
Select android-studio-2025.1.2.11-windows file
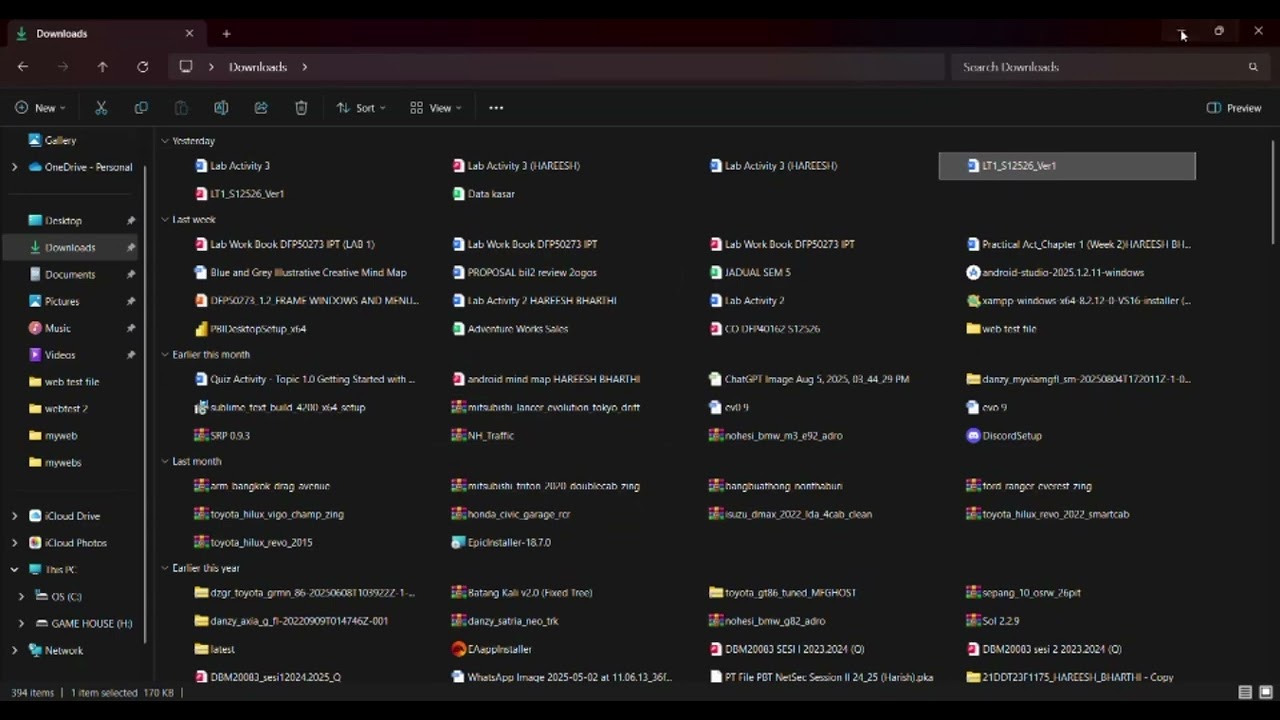click(x=1055, y=272)
